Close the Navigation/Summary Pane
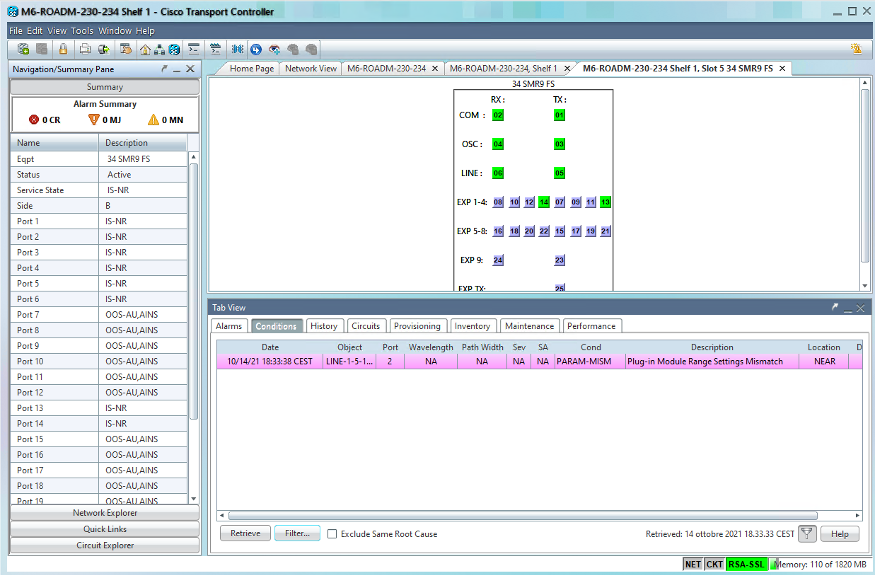 click(190, 69)
